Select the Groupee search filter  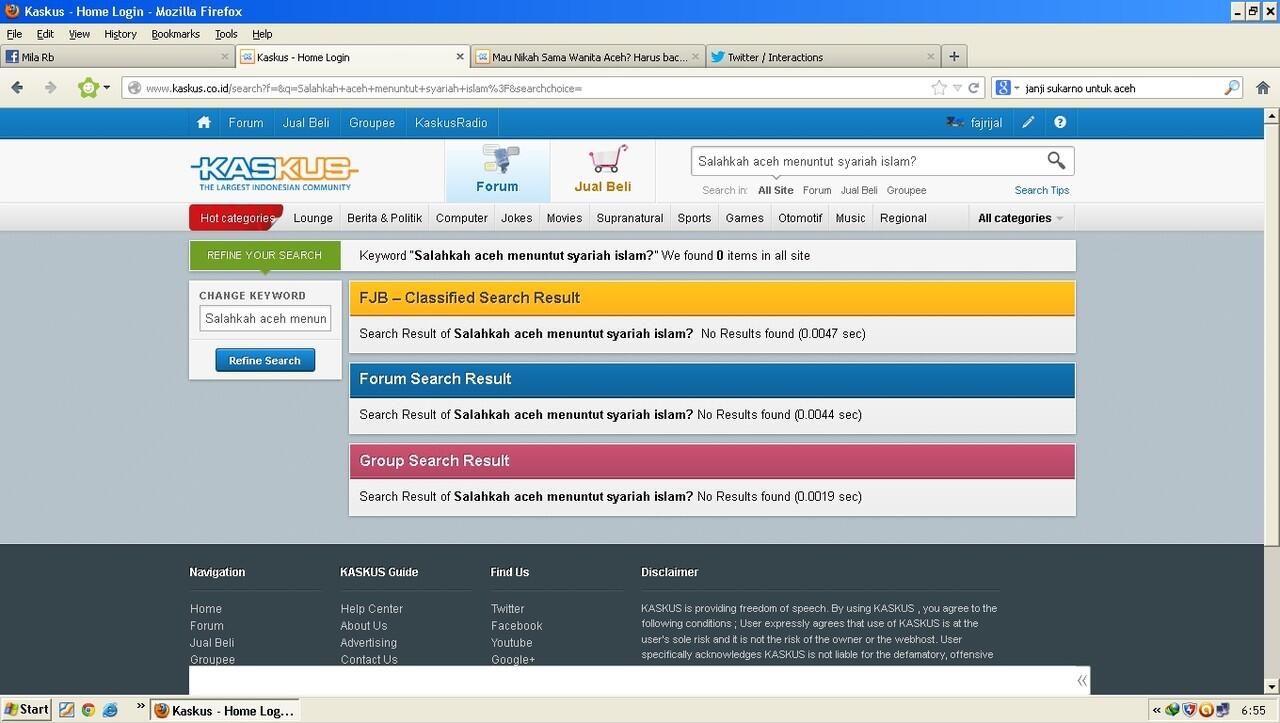pyautogui.click(x=906, y=190)
